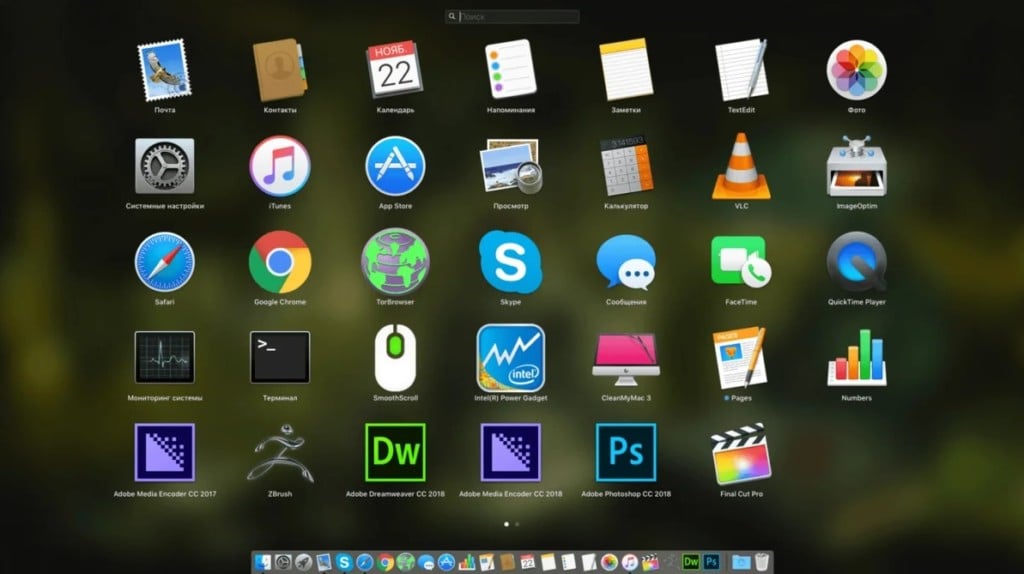
Task: Launch Pages from the Launchpad grid
Action: point(740,357)
